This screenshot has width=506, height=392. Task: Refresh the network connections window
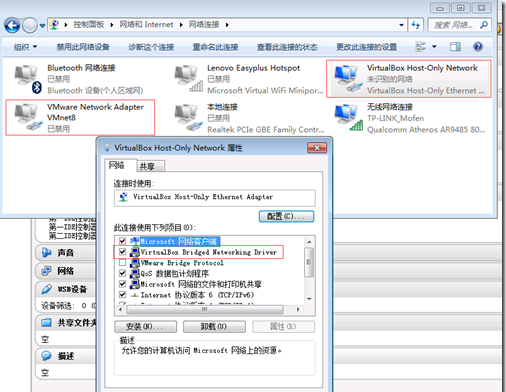416,25
